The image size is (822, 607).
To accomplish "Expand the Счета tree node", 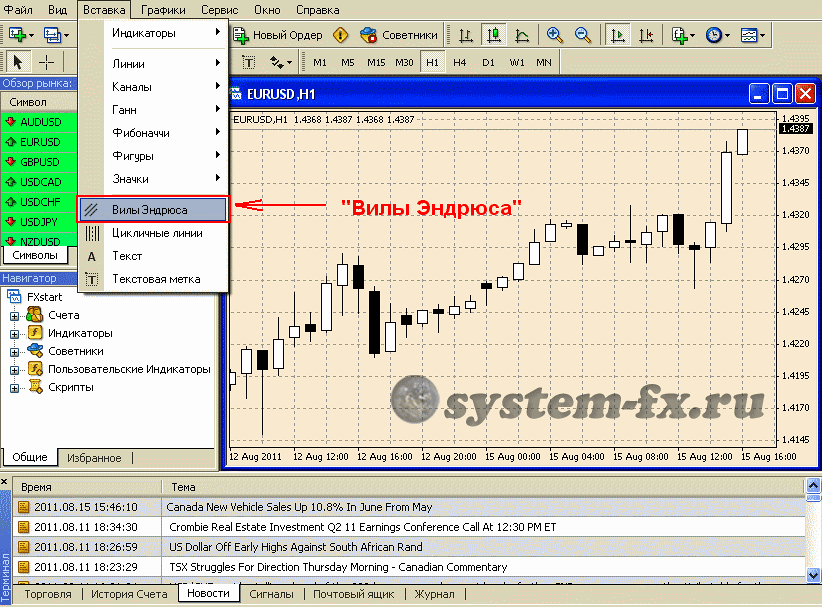I will [15, 316].
